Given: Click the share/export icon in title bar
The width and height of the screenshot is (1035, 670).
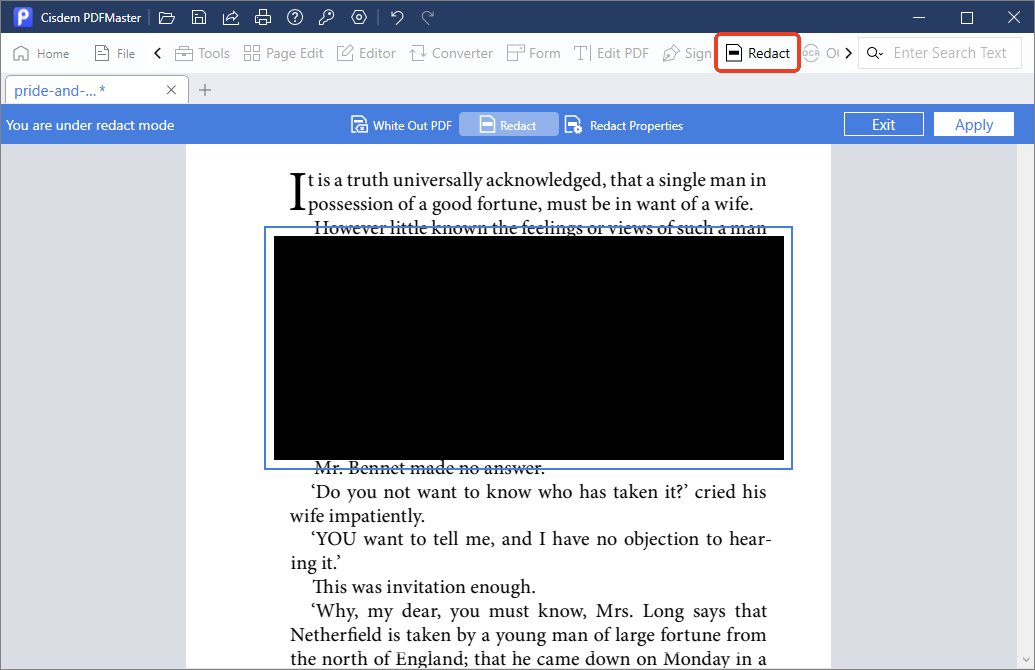Looking at the screenshot, I should coord(230,18).
